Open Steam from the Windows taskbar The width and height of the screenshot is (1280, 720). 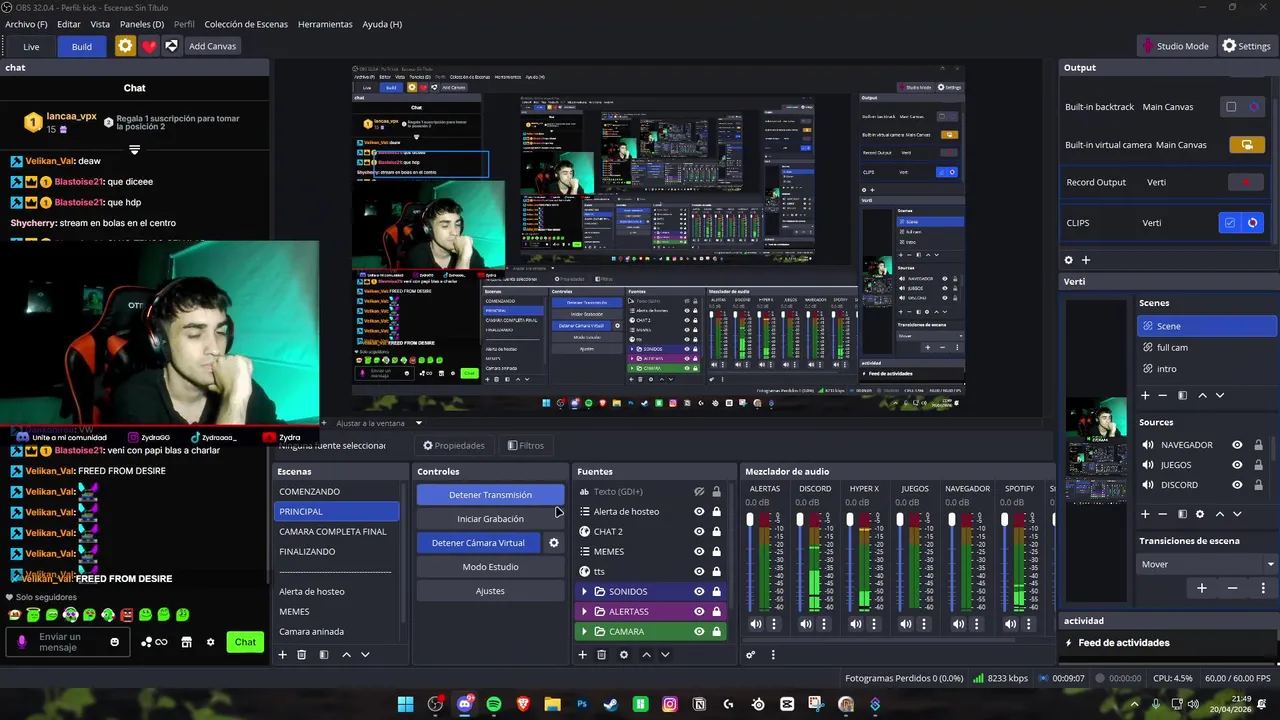(611, 704)
